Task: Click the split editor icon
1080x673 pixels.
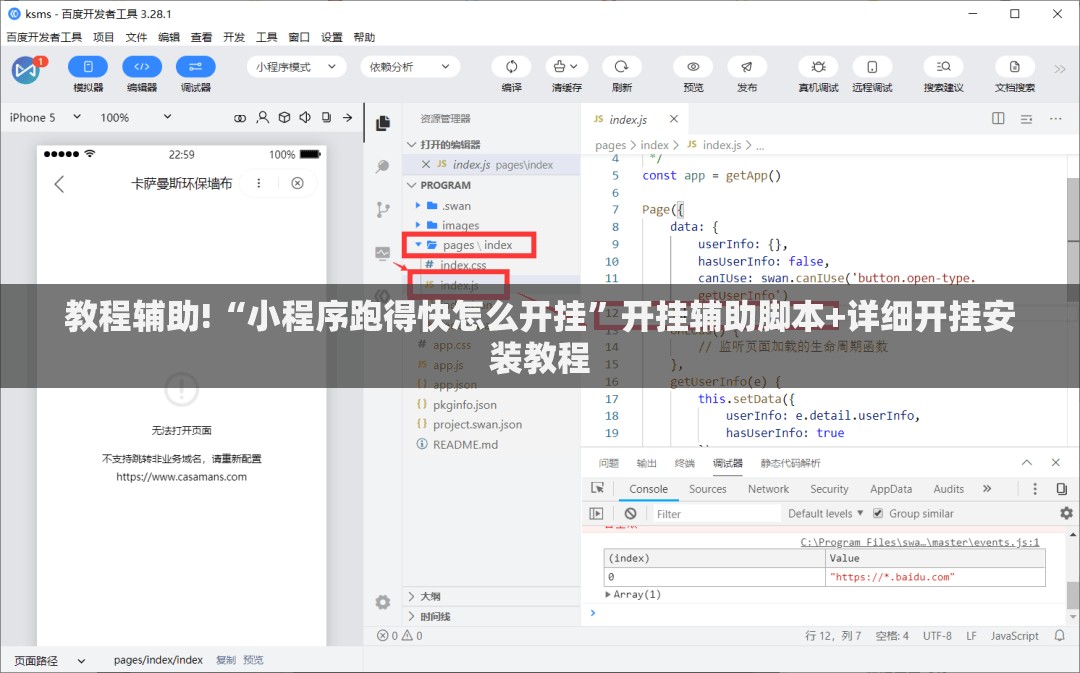Action: [x=998, y=118]
